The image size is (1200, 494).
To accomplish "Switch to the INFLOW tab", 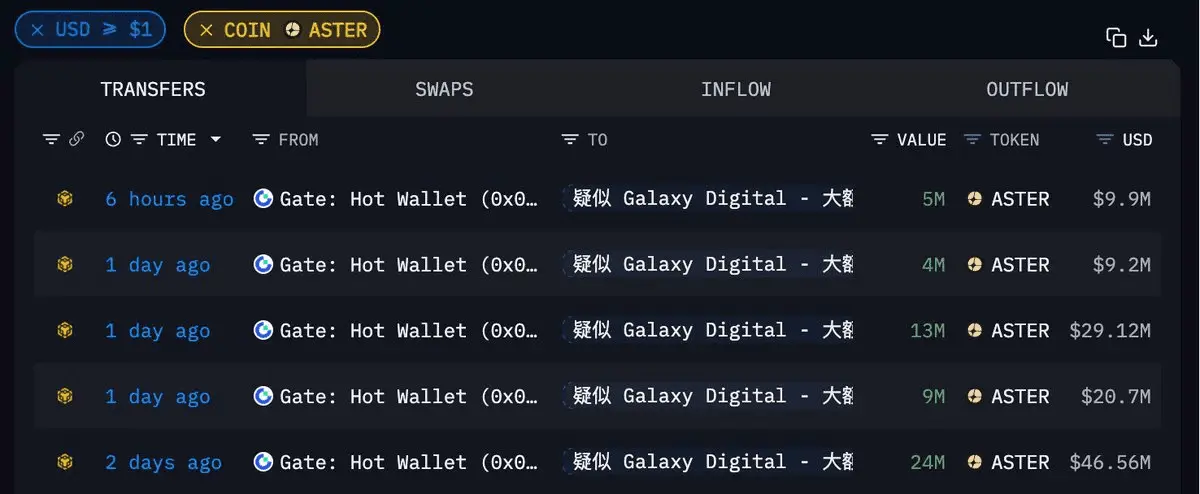I will coord(736,89).
